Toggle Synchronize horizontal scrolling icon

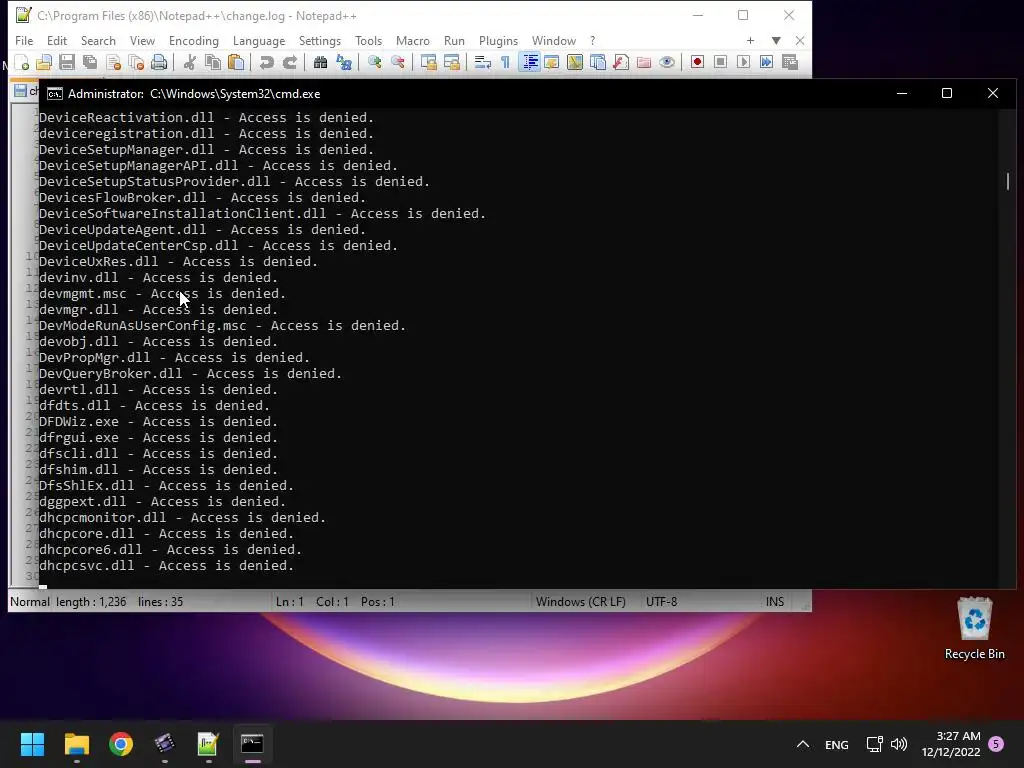coord(452,62)
